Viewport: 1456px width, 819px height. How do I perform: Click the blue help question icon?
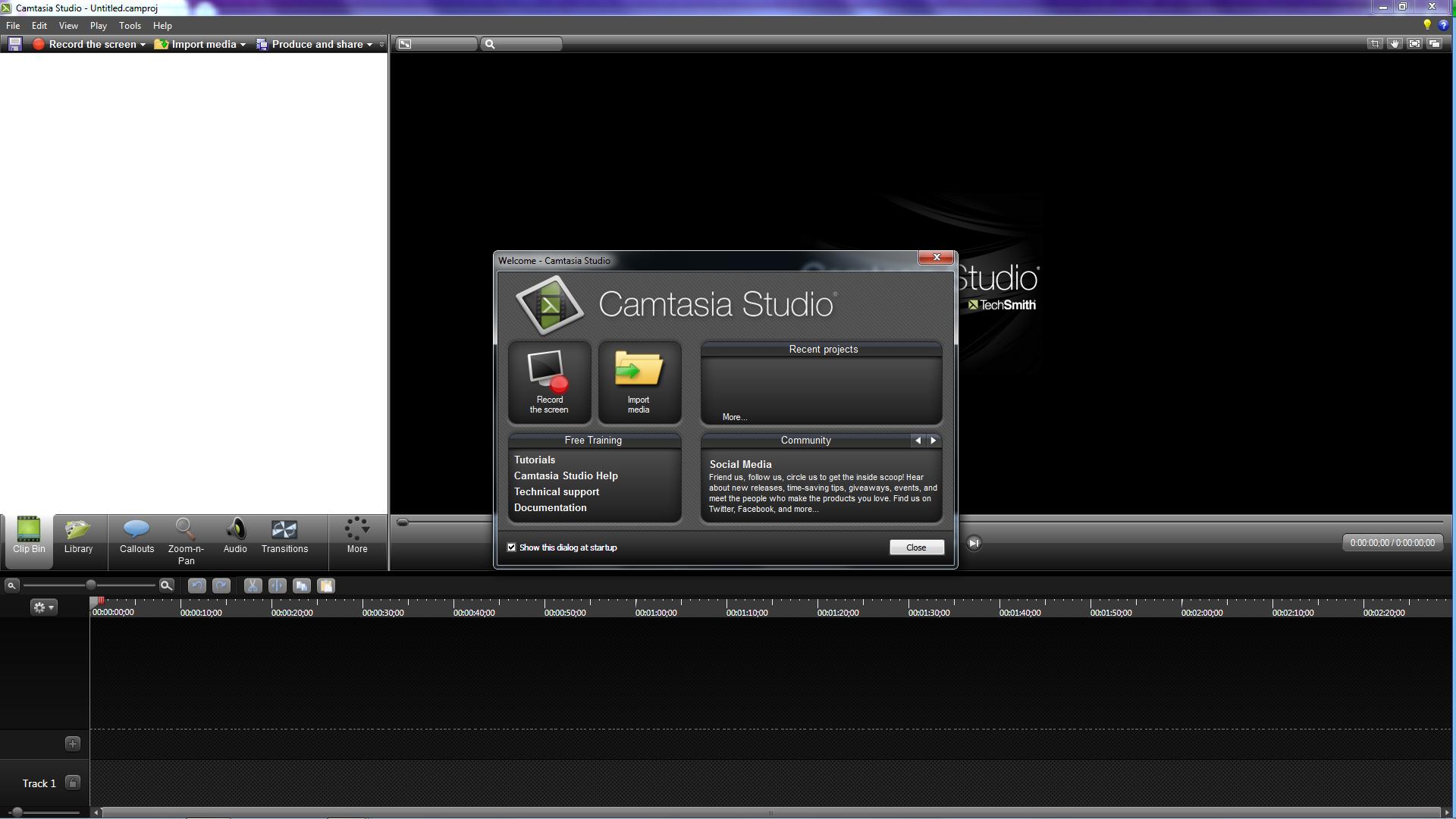click(x=1443, y=25)
